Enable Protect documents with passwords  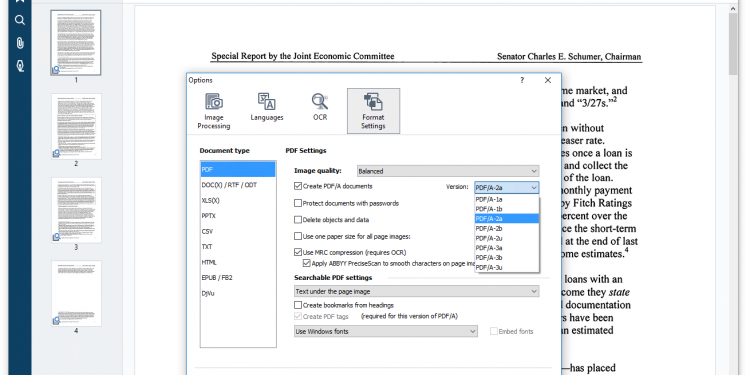298,203
